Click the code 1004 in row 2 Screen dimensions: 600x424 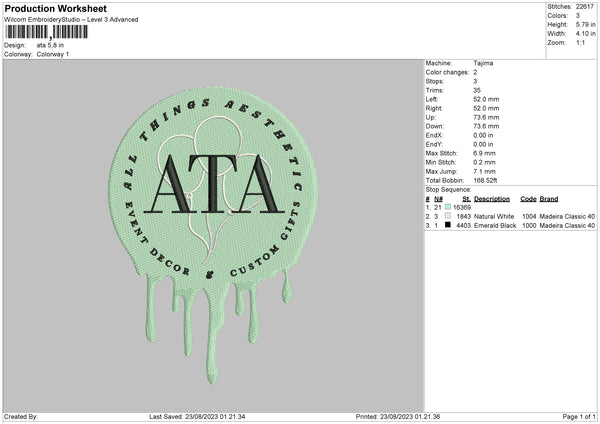[x=529, y=217]
